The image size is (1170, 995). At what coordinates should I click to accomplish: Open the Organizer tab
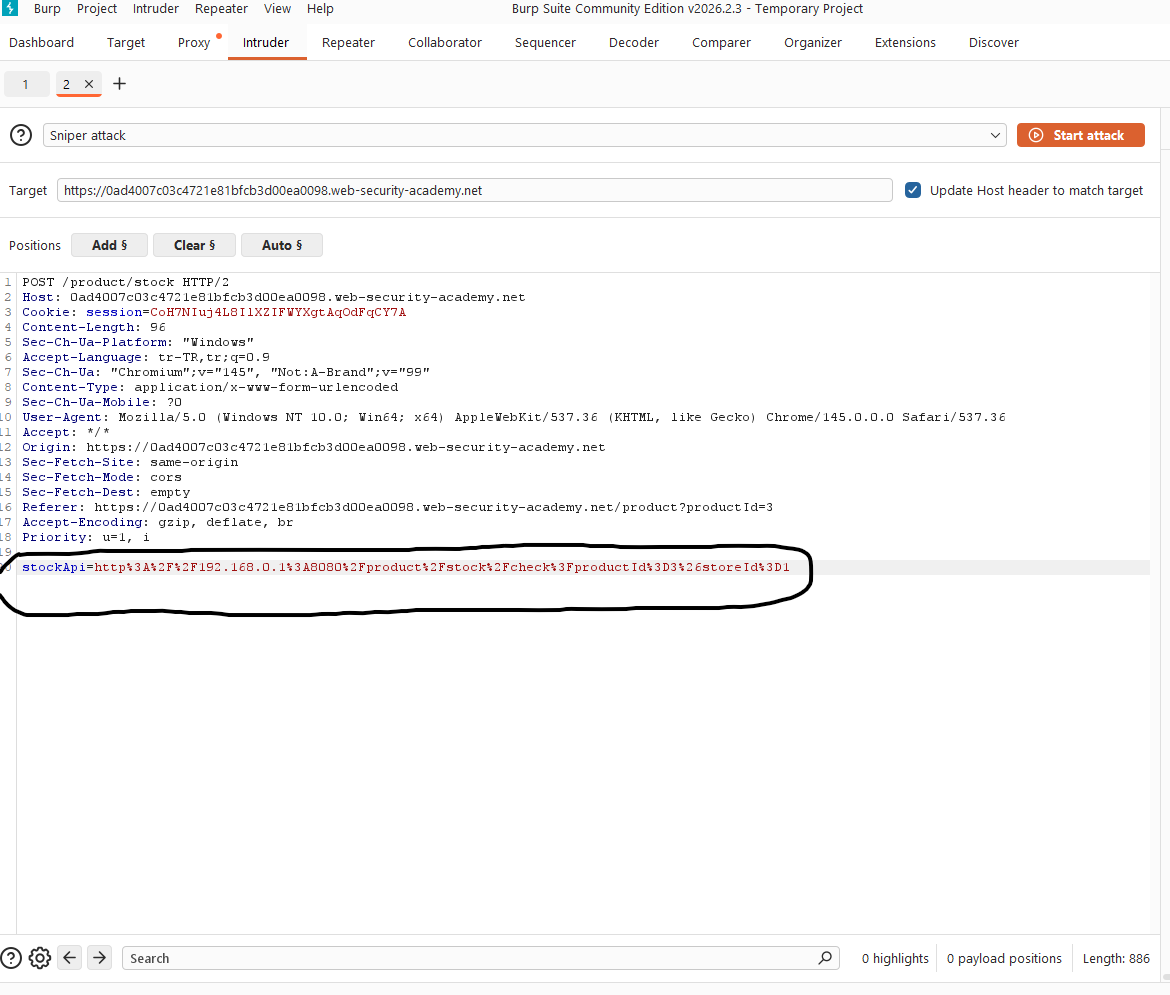point(813,43)
